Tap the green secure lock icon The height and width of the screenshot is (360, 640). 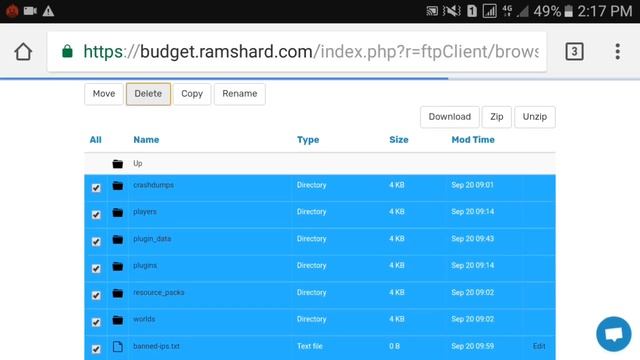[x=67, y=51]
